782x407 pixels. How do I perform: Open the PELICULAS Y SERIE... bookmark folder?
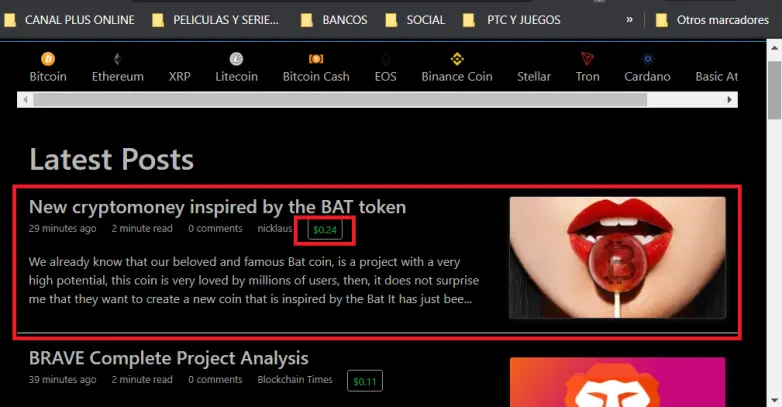click(215, 20)
